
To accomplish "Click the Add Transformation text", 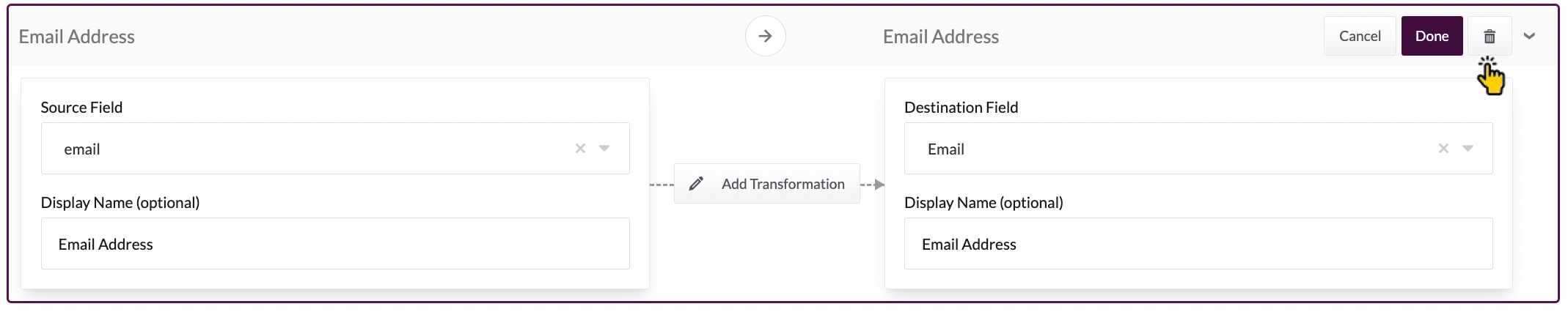I will [x=783, y=184].
